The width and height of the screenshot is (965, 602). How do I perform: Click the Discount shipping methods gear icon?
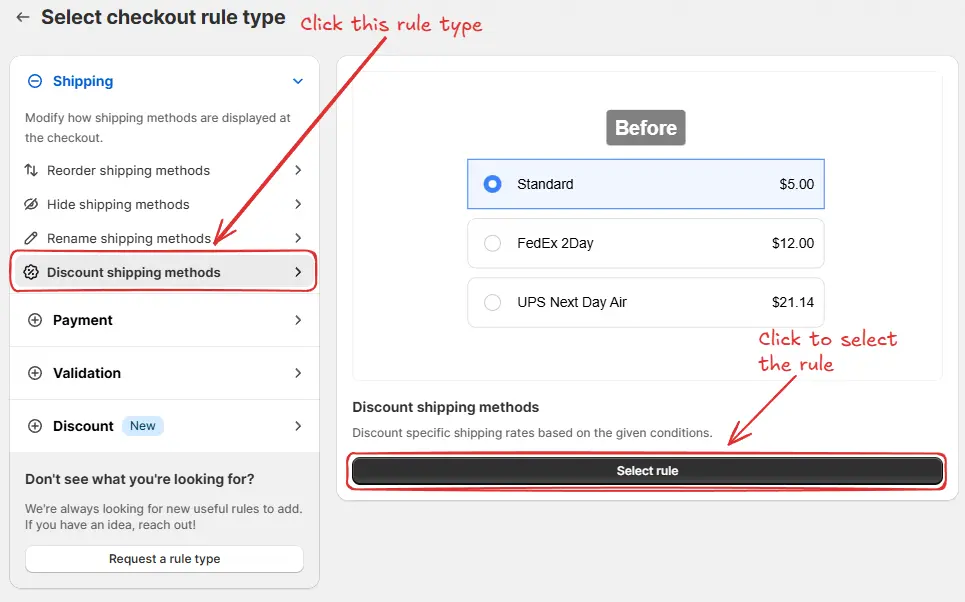pyautogui.click(x=33, y=272)
